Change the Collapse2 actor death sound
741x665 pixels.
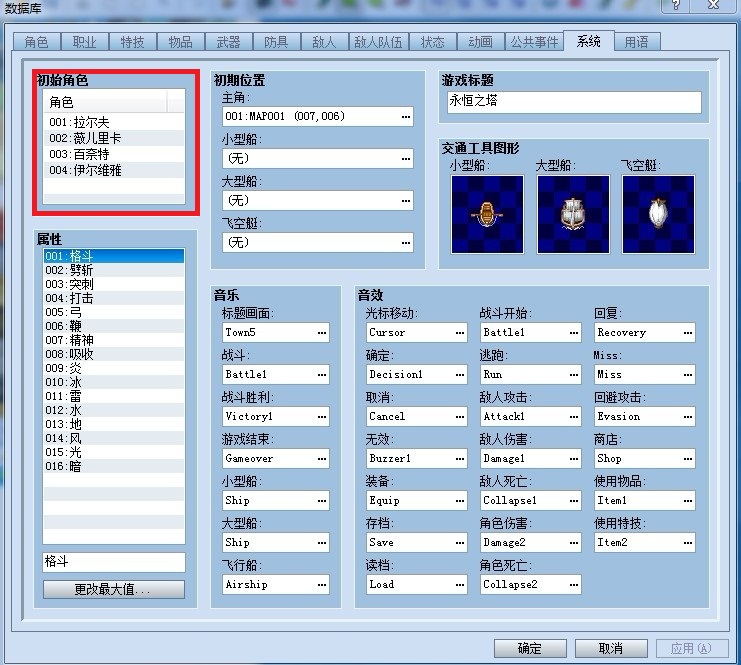pos(531,584)
